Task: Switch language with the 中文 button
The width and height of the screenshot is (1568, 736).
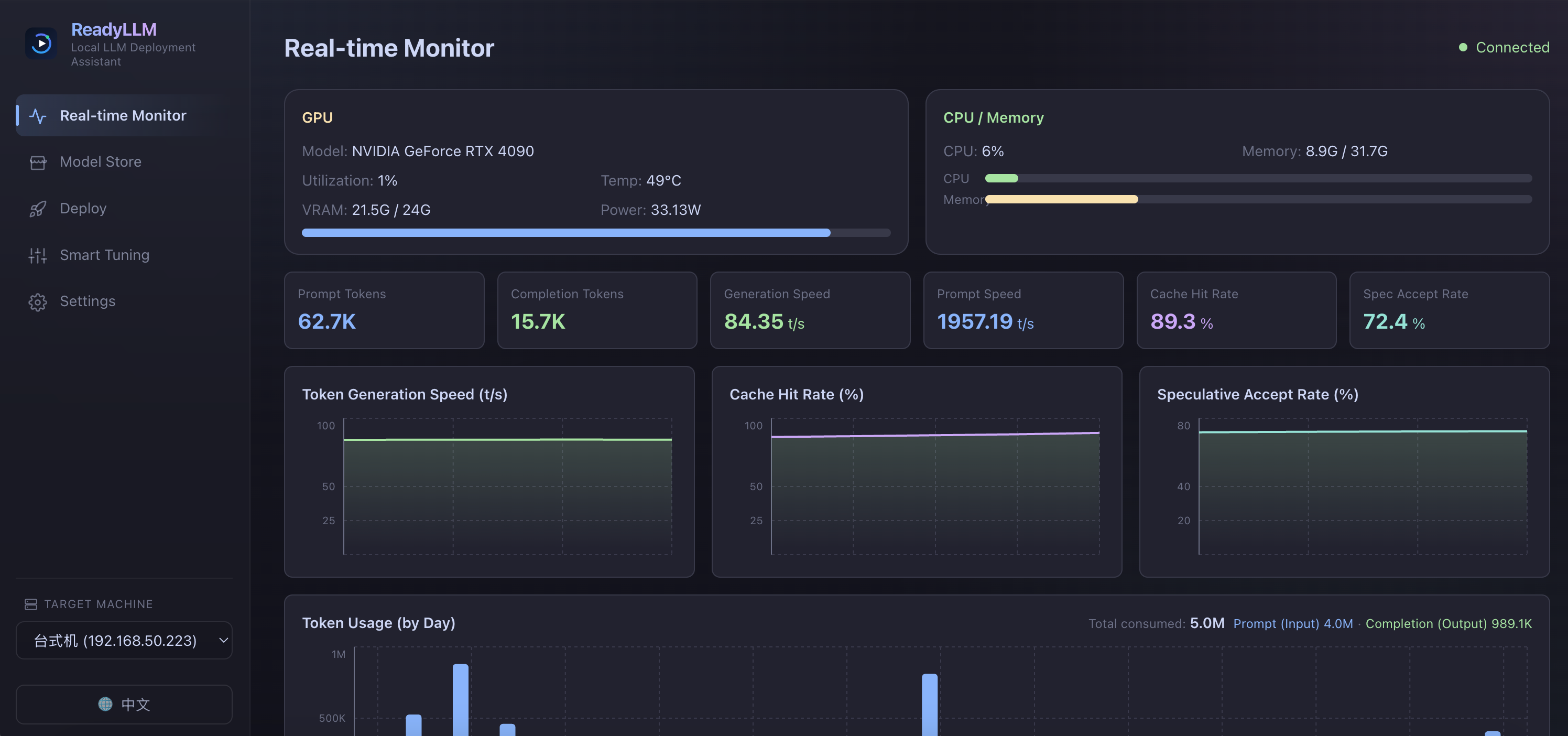Action: tap(124, 705)
